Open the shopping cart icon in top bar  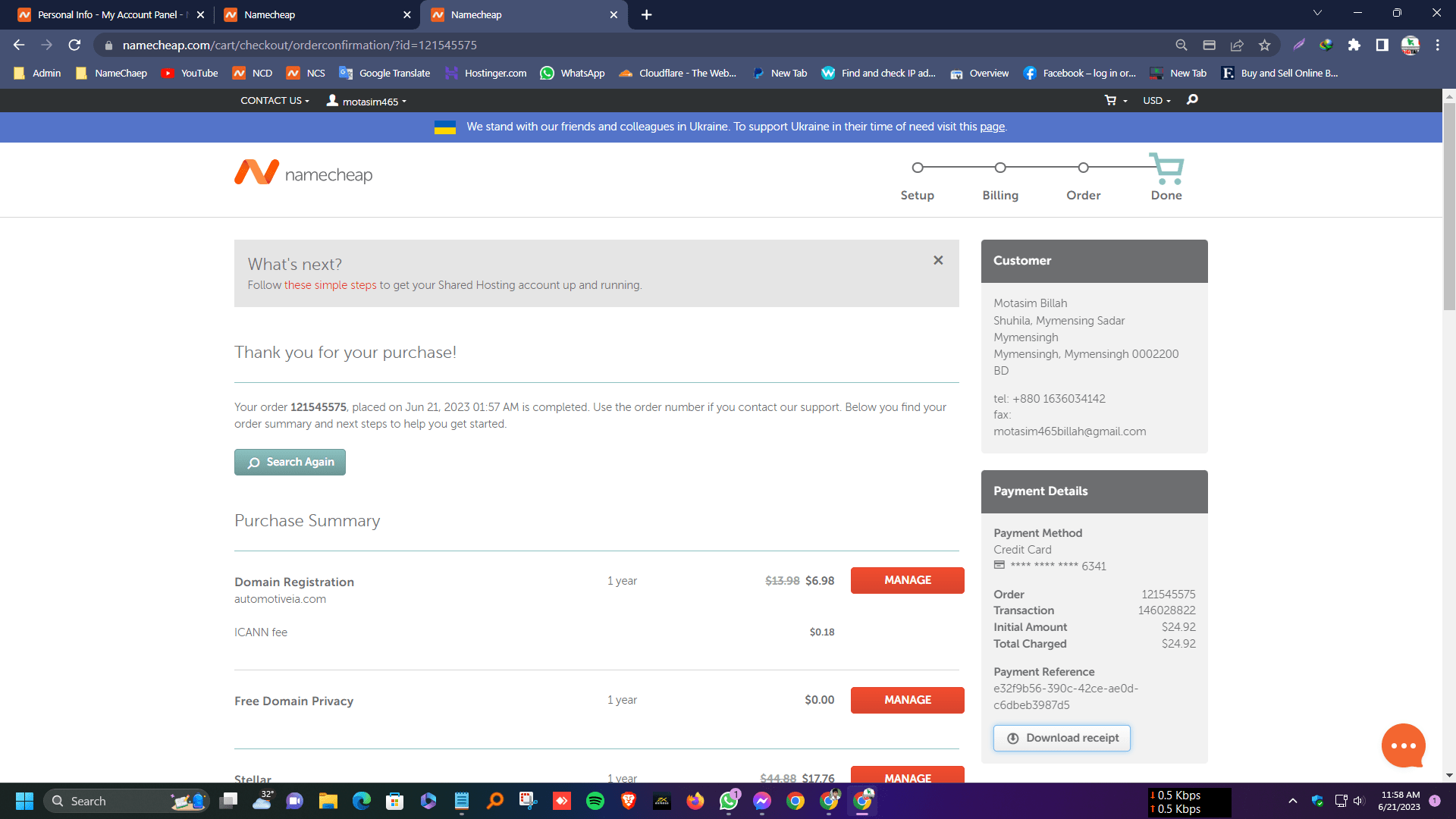click(x=1116, y=100)
